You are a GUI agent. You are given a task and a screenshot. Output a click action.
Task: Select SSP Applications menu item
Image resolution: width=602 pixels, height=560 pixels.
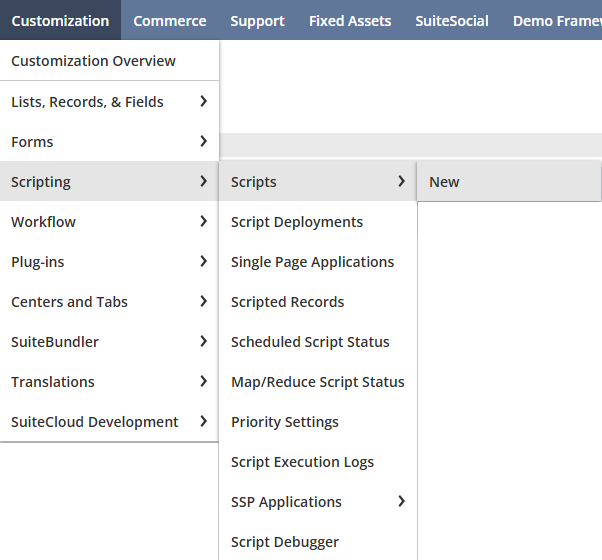pyautogui.click(x=318, y=502)
